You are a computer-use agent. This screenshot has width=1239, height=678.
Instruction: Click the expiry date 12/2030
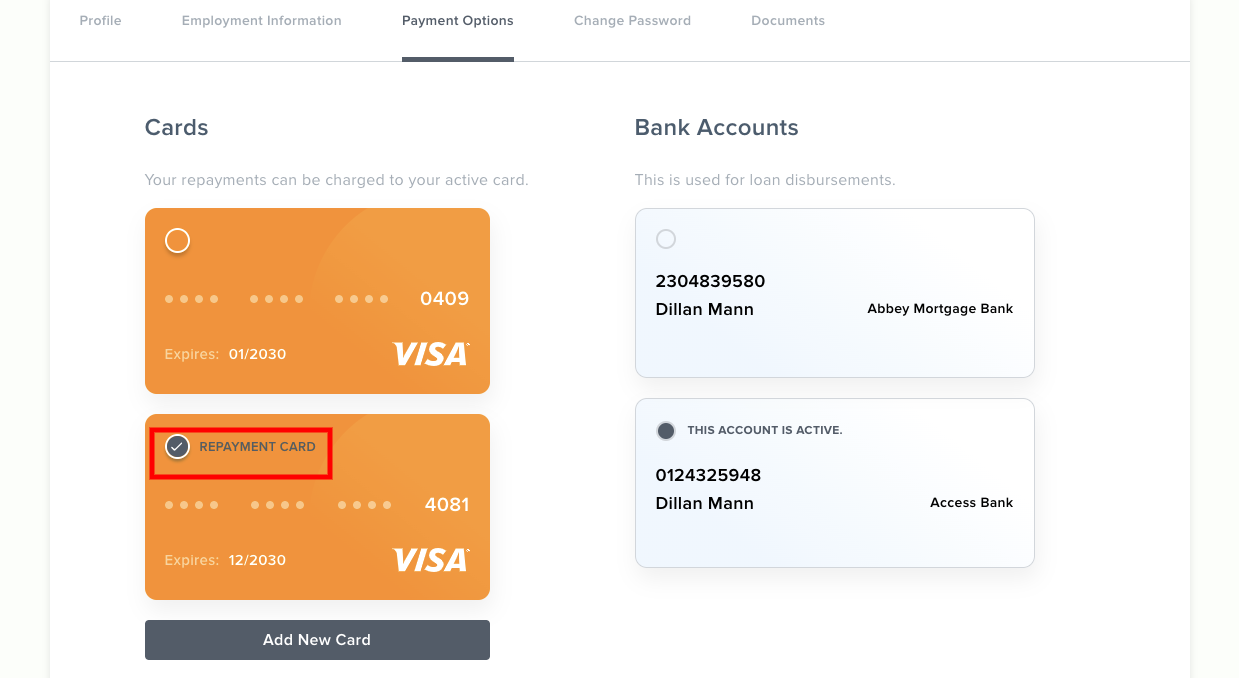click(x=257, y=561)
